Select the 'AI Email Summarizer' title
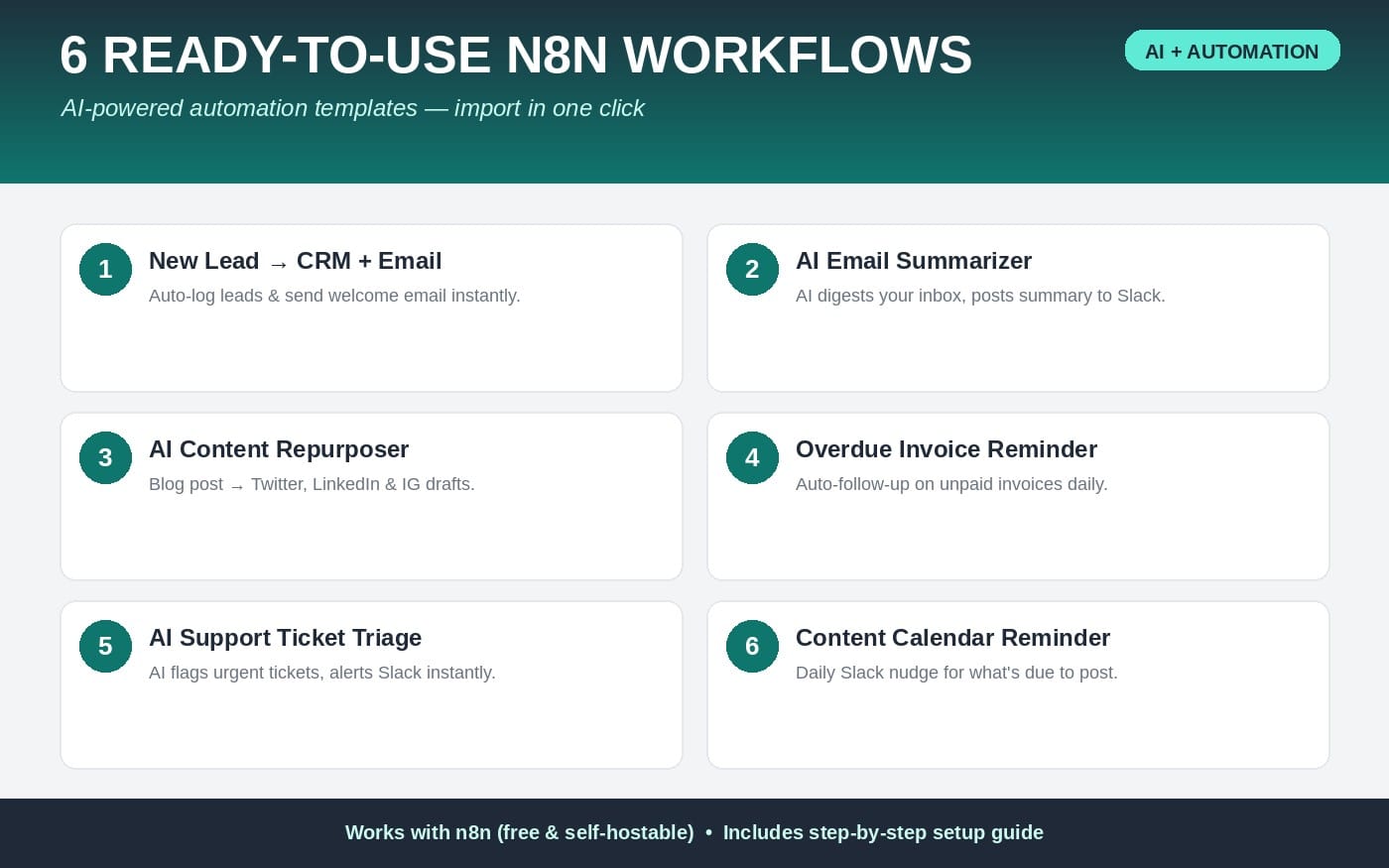This screenshot has width=1389, height=868. pyautogui.click(x=914, y=261)
